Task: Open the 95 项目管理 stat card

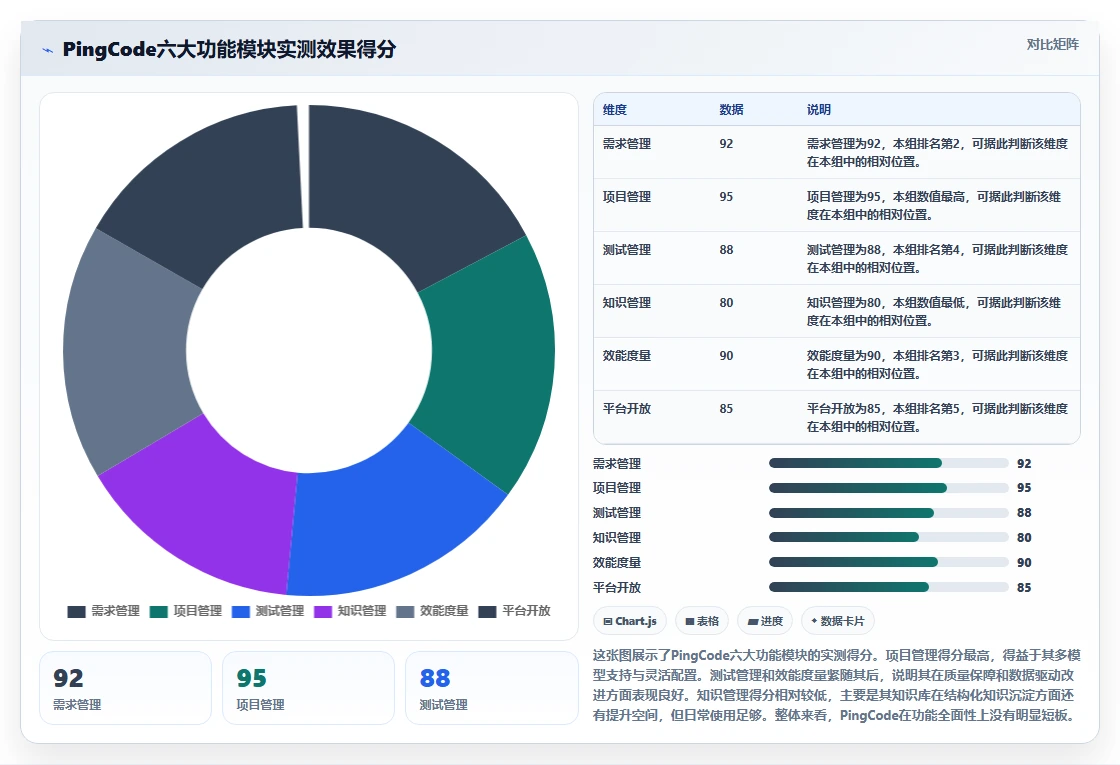Action: point(309,688)
